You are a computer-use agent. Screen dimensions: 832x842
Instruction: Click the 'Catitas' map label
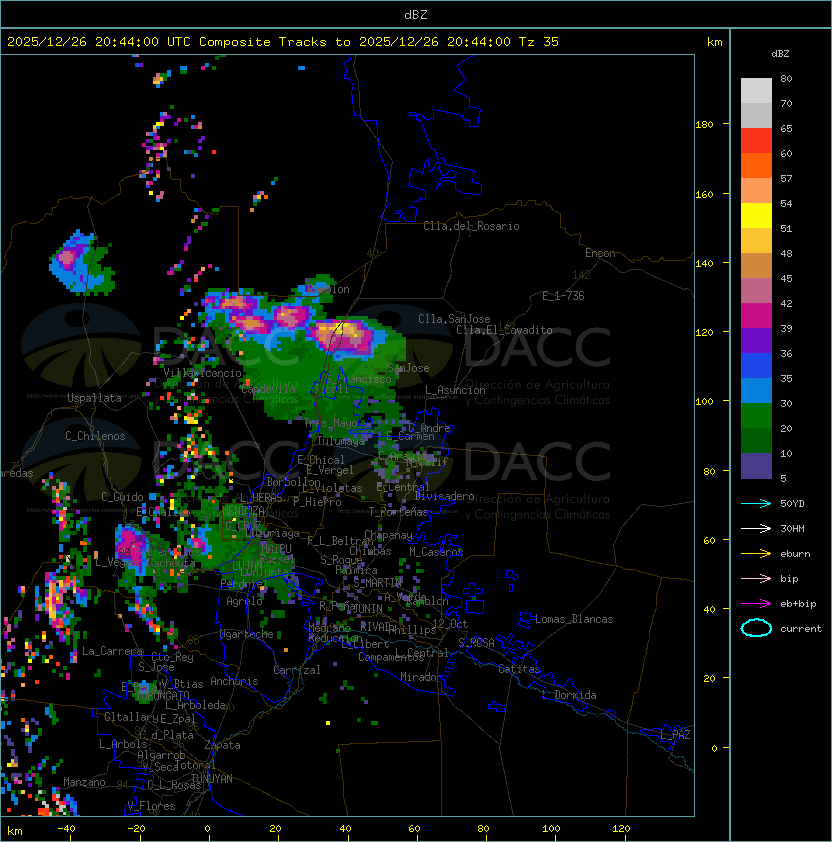pyautogui.click(x=519, y=669)
